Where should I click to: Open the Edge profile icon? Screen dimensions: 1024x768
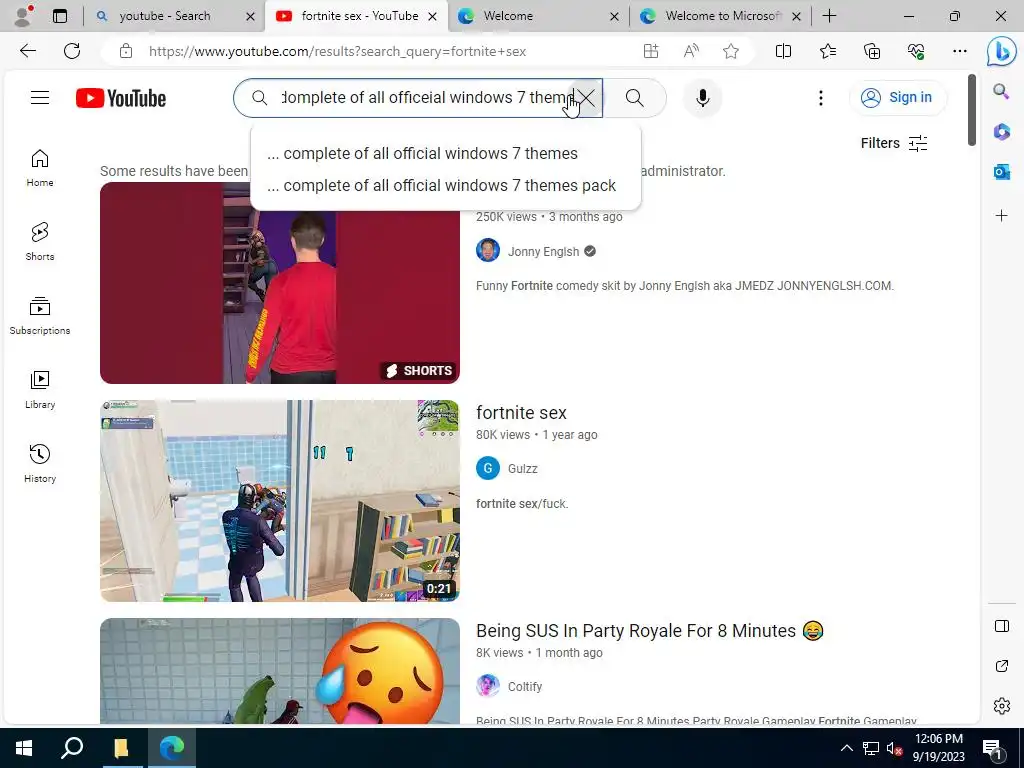point(24,16)
